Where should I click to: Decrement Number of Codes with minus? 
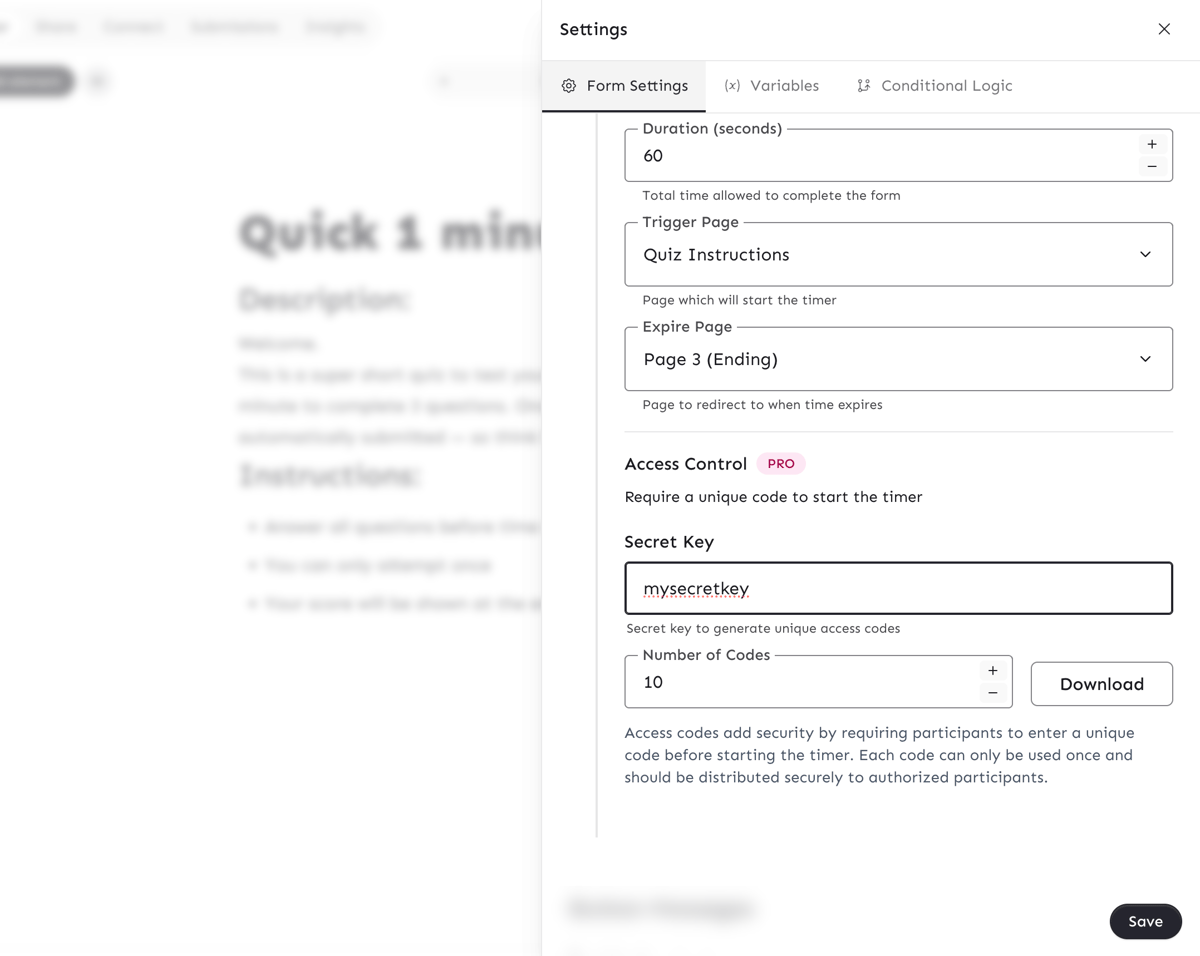(x=993, y=693)
